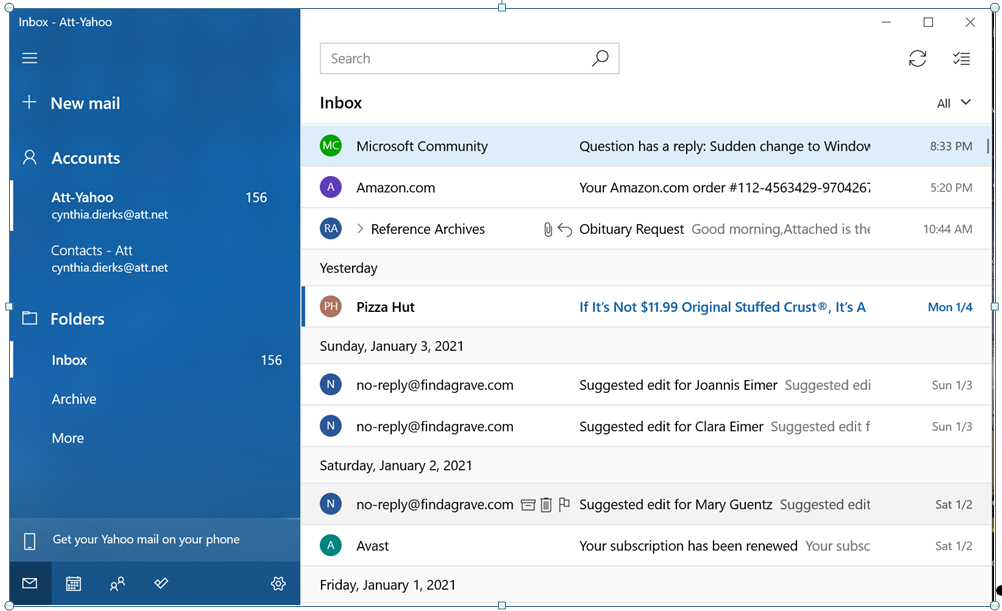Image resolution: width=1002 pixels, height=611 pixels.
Task: Open the Microsoft Community email
Action: [645, 146]
